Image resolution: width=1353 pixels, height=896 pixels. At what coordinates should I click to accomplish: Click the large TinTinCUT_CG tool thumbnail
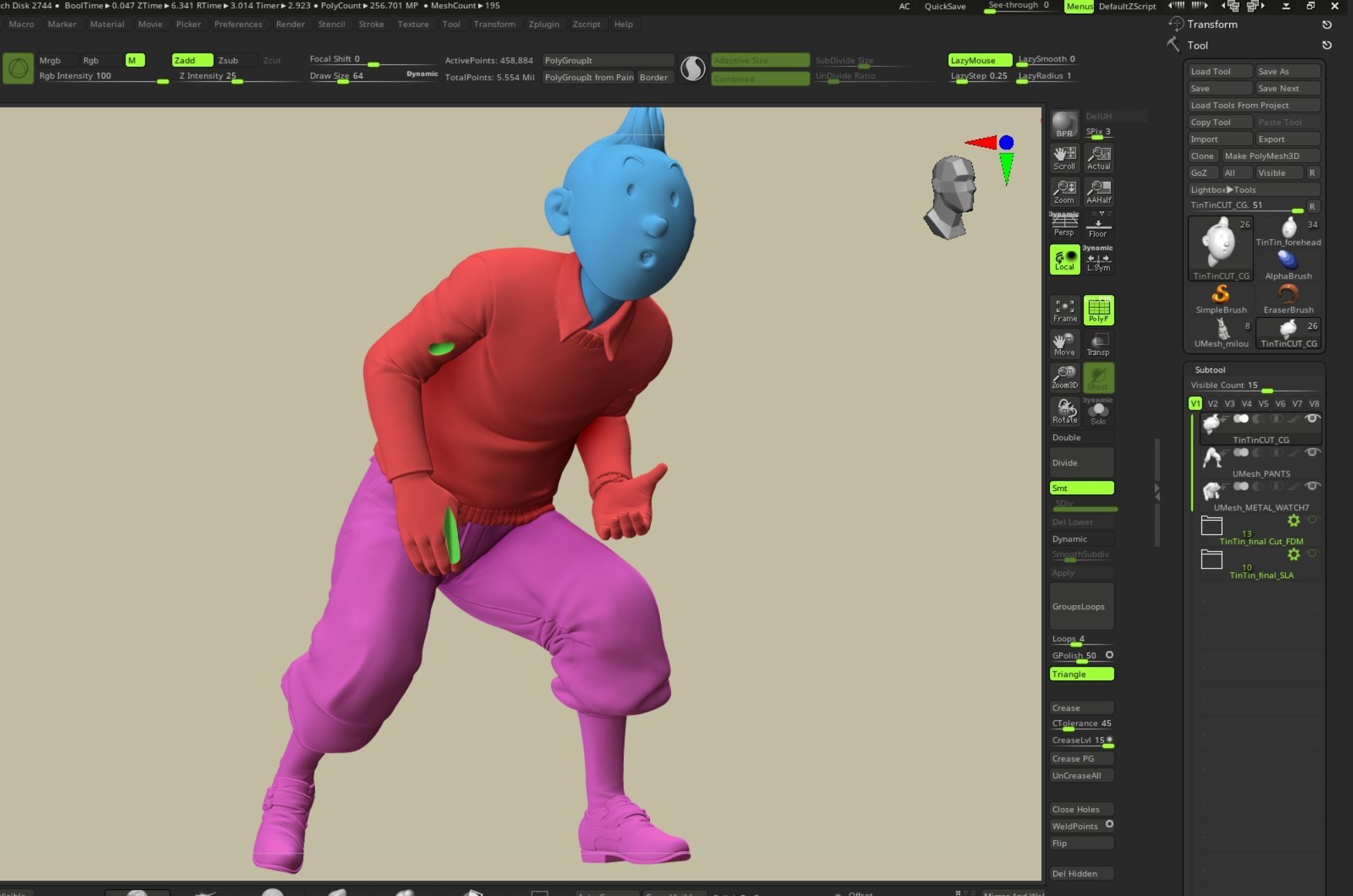click(1221, 248)
